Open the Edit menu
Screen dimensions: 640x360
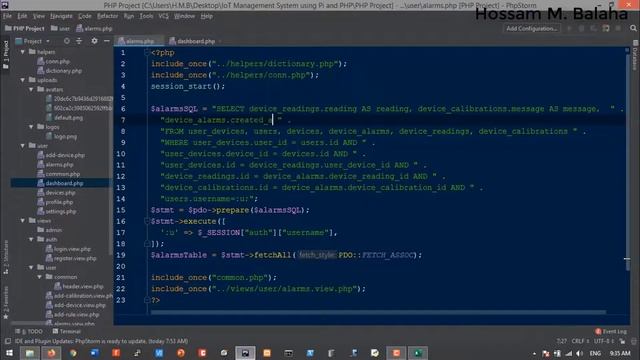click(x=22, y=16)
